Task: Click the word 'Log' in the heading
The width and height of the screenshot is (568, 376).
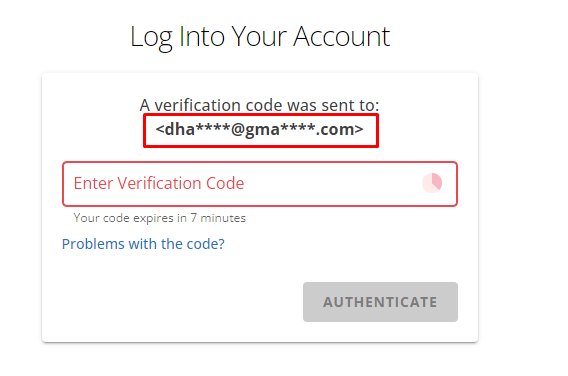Action: tap(151, 38)
